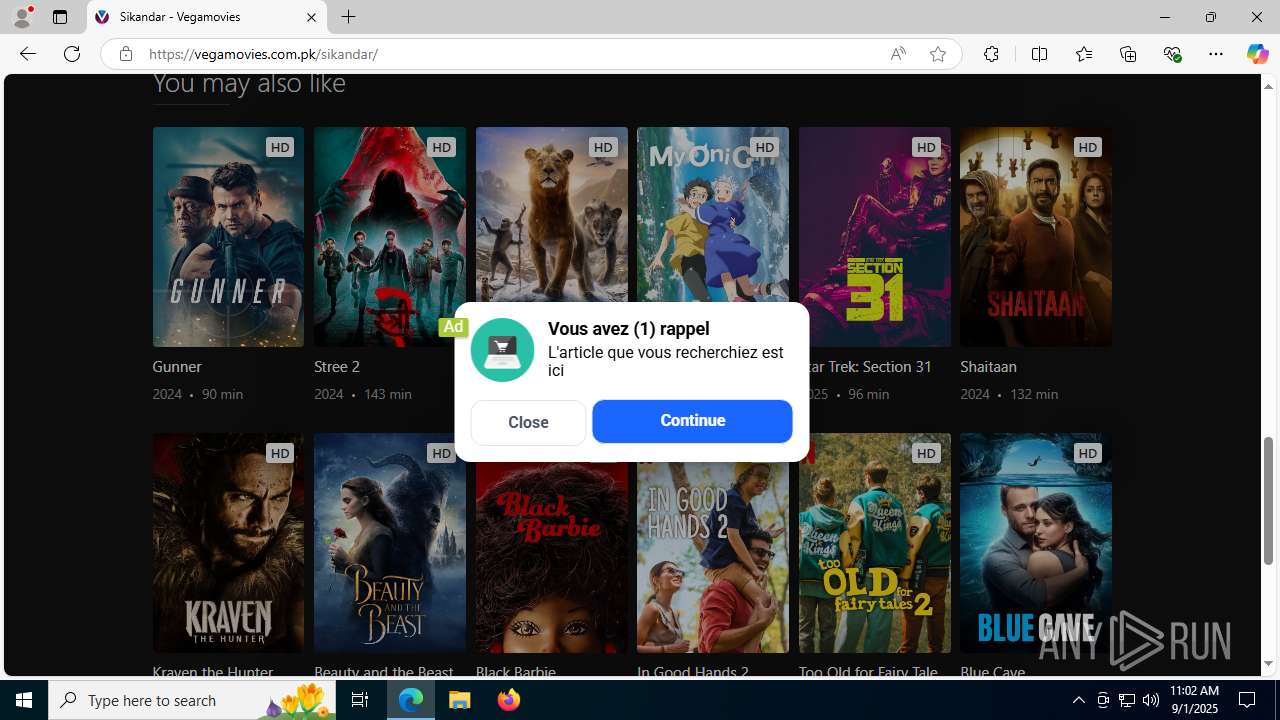
Task: Open Windows notification center
Action: click(x=1248, y=700)
